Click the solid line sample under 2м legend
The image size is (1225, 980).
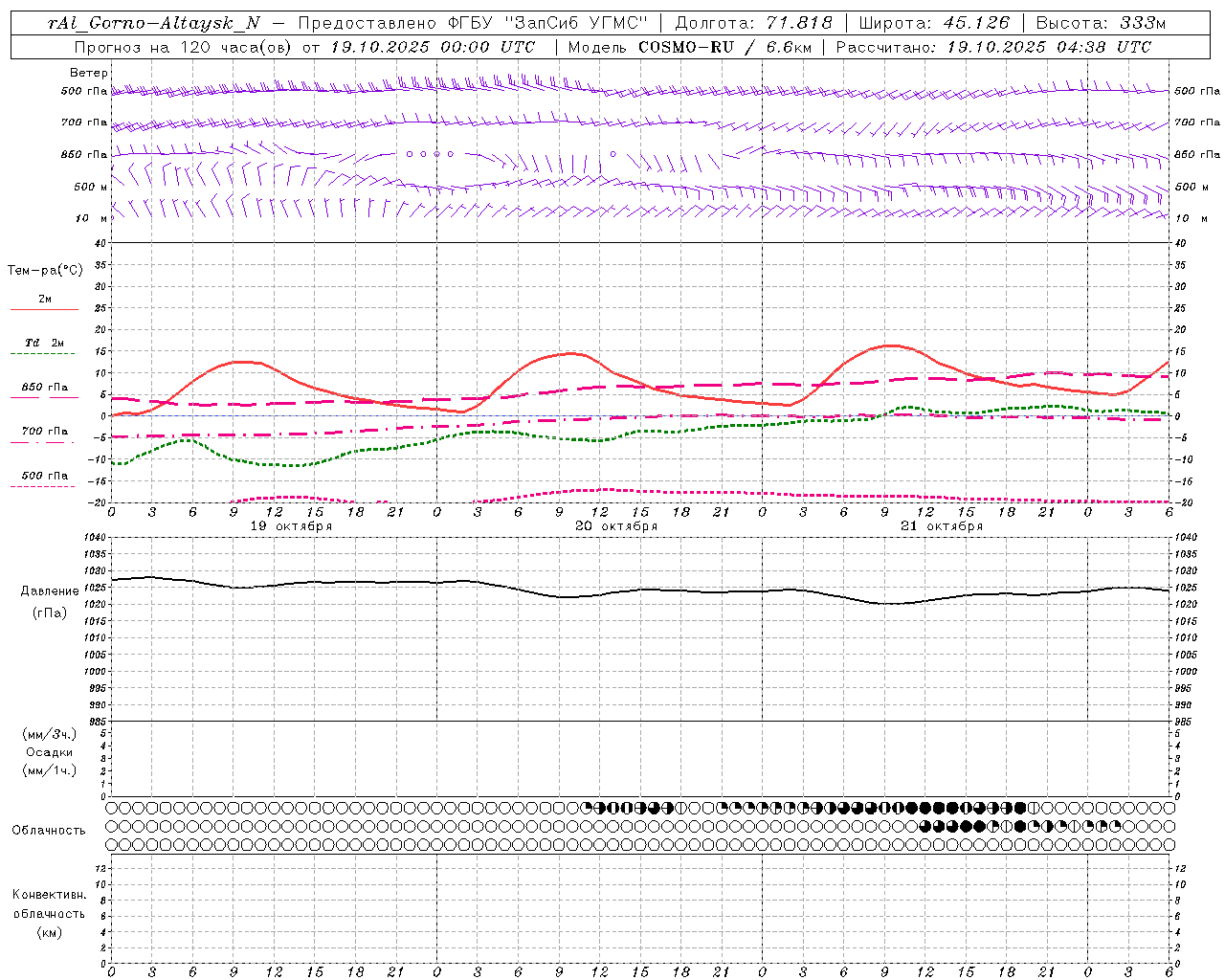click(x=44, y=310)
